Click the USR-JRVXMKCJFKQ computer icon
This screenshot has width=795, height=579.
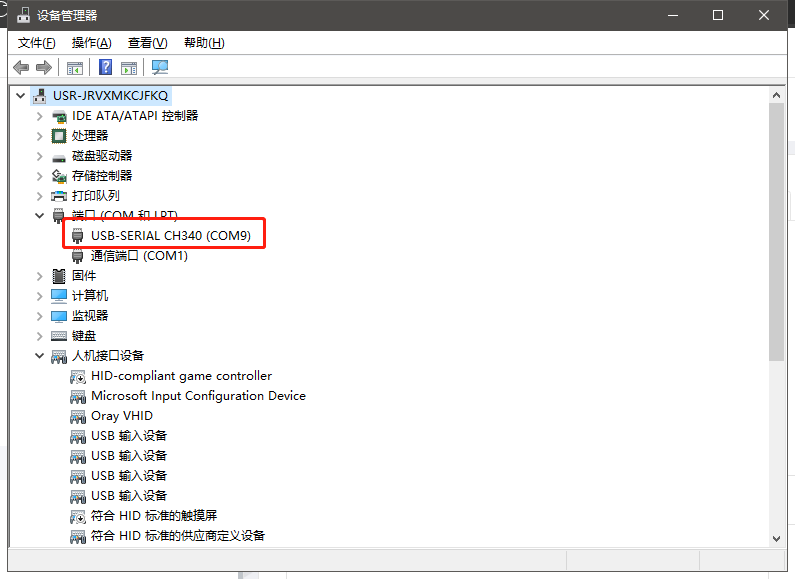(x=40, y=95)
